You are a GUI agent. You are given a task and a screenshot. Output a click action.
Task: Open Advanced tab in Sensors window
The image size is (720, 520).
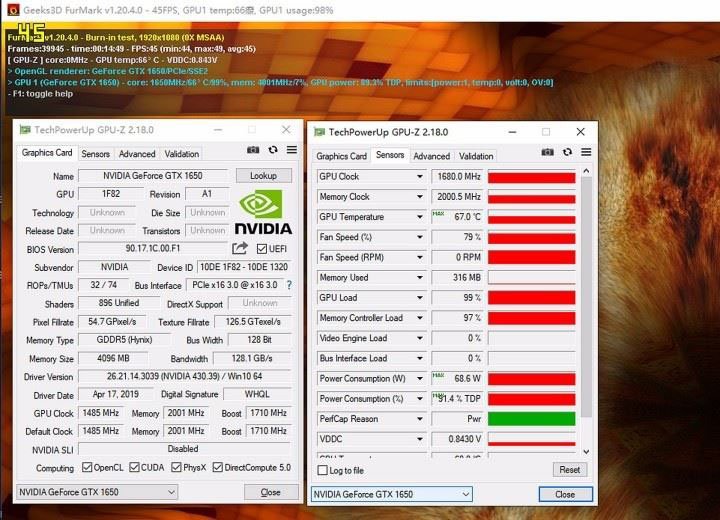pyautogui.click(x=432, y=156)
